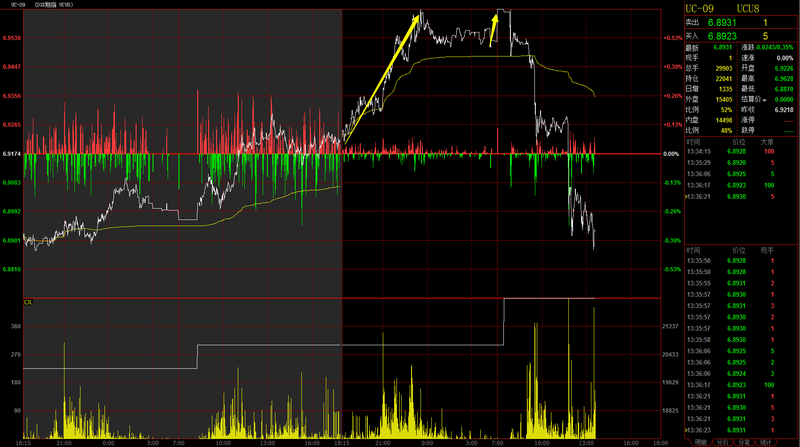Click the +0.53% percentage axis label
The height and width of the screenshot is (447, 800).
pyautogui.click(x=672, y=38)
